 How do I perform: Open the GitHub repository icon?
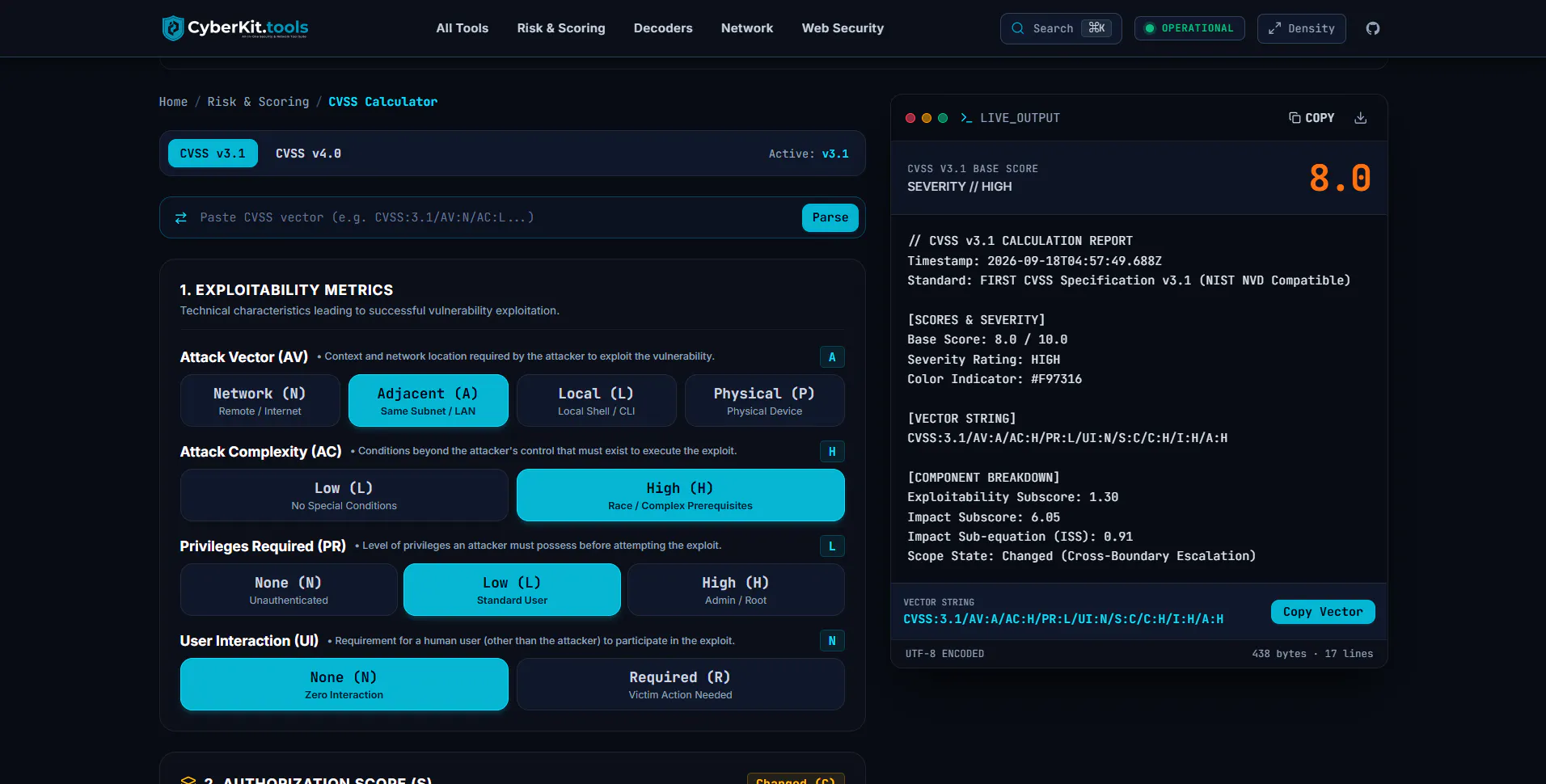pos(1373,28)
